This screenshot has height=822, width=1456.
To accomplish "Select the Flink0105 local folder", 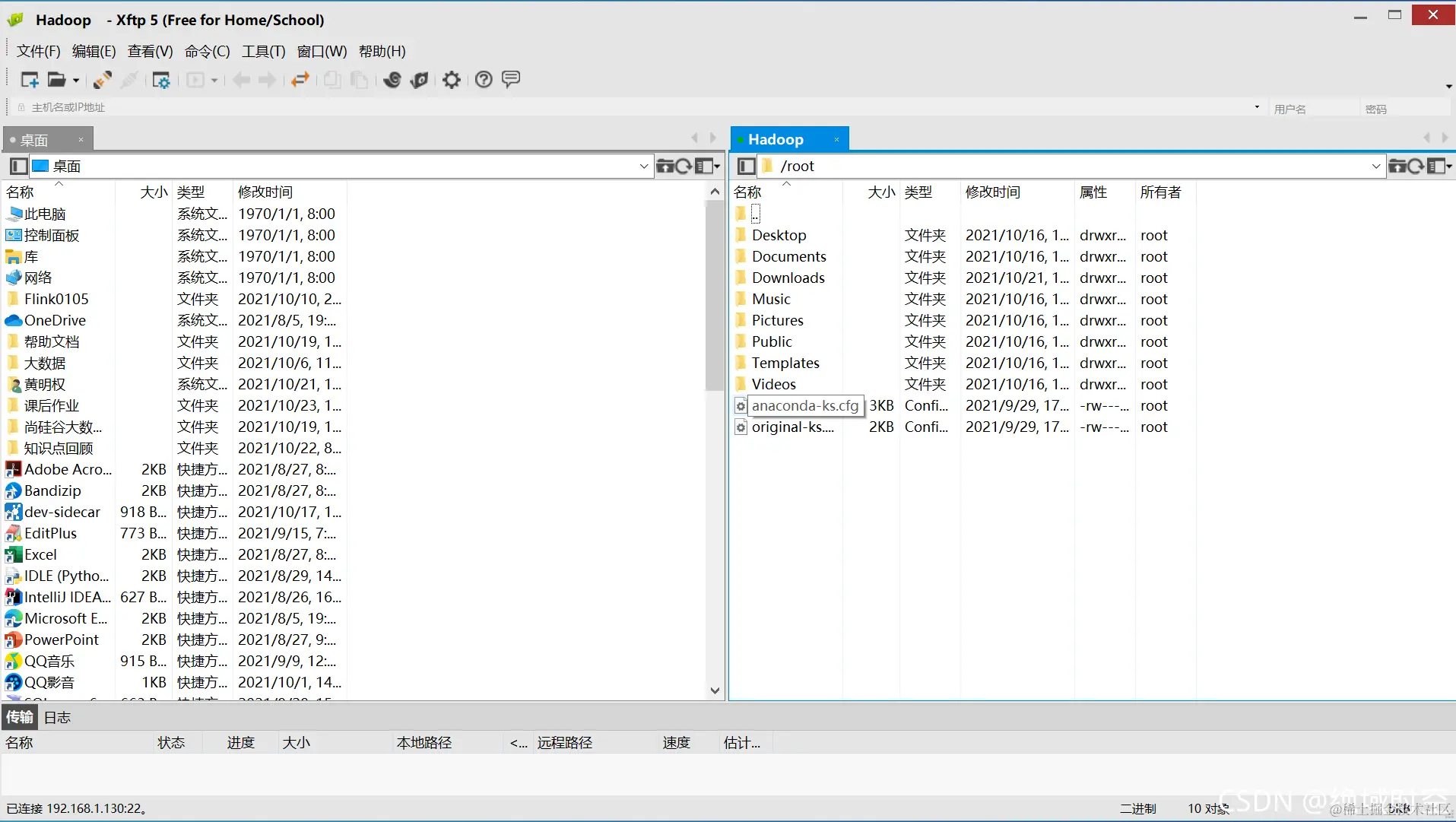I will [56, 300].
